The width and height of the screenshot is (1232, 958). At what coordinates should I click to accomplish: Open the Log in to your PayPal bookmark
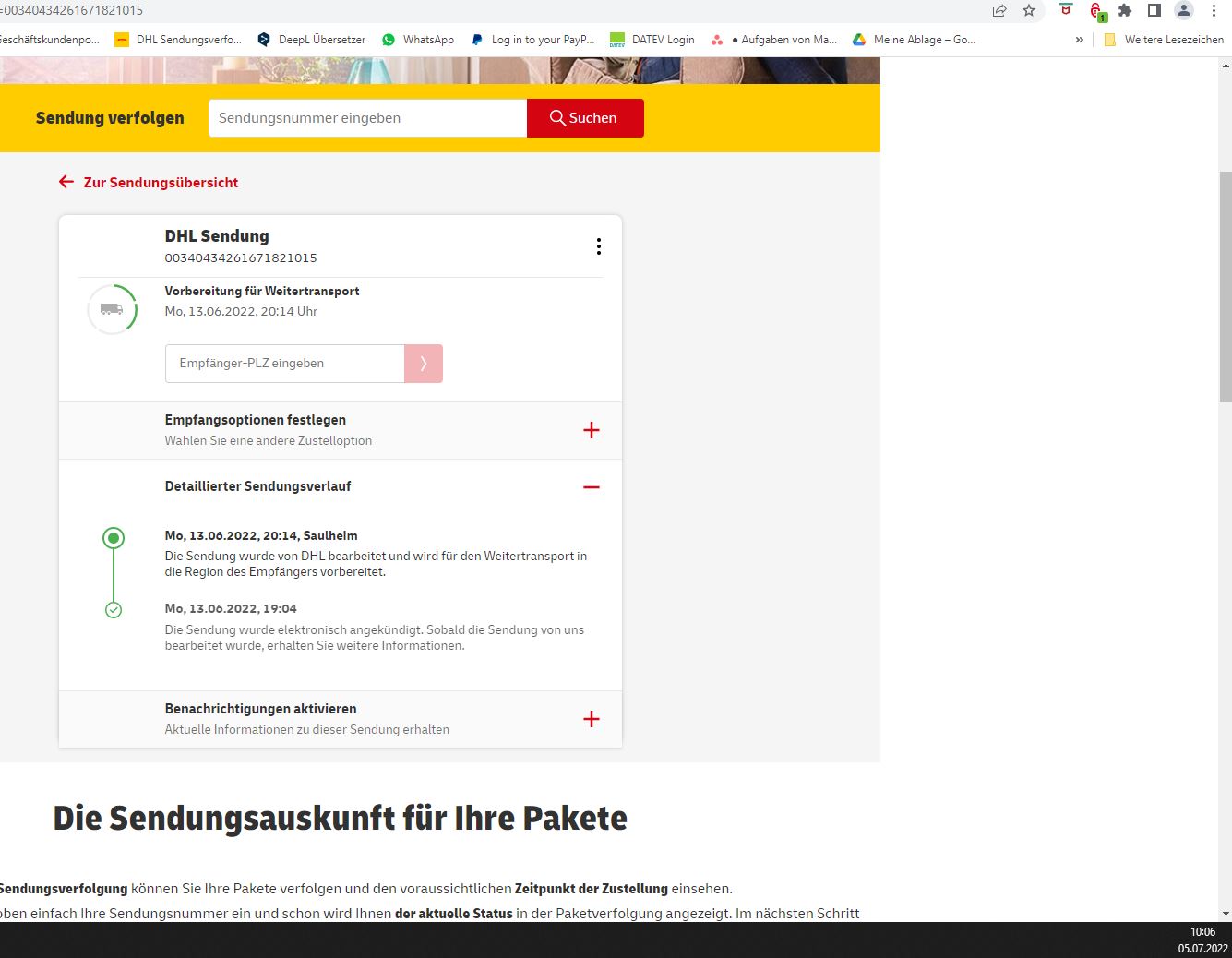532,40
